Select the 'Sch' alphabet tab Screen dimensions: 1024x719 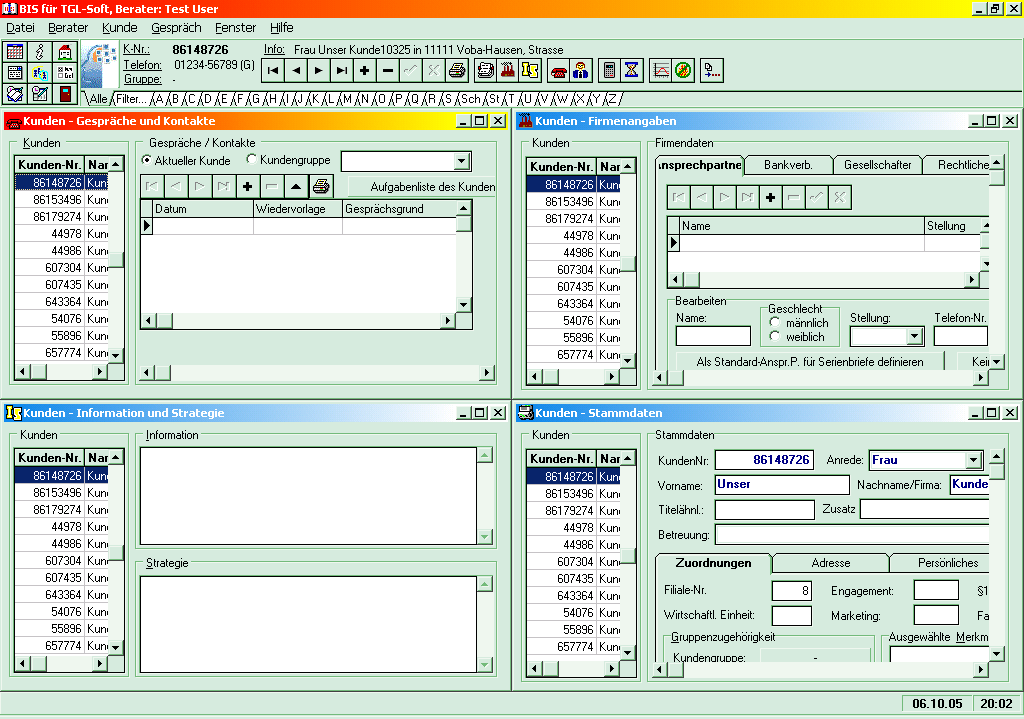470,99
